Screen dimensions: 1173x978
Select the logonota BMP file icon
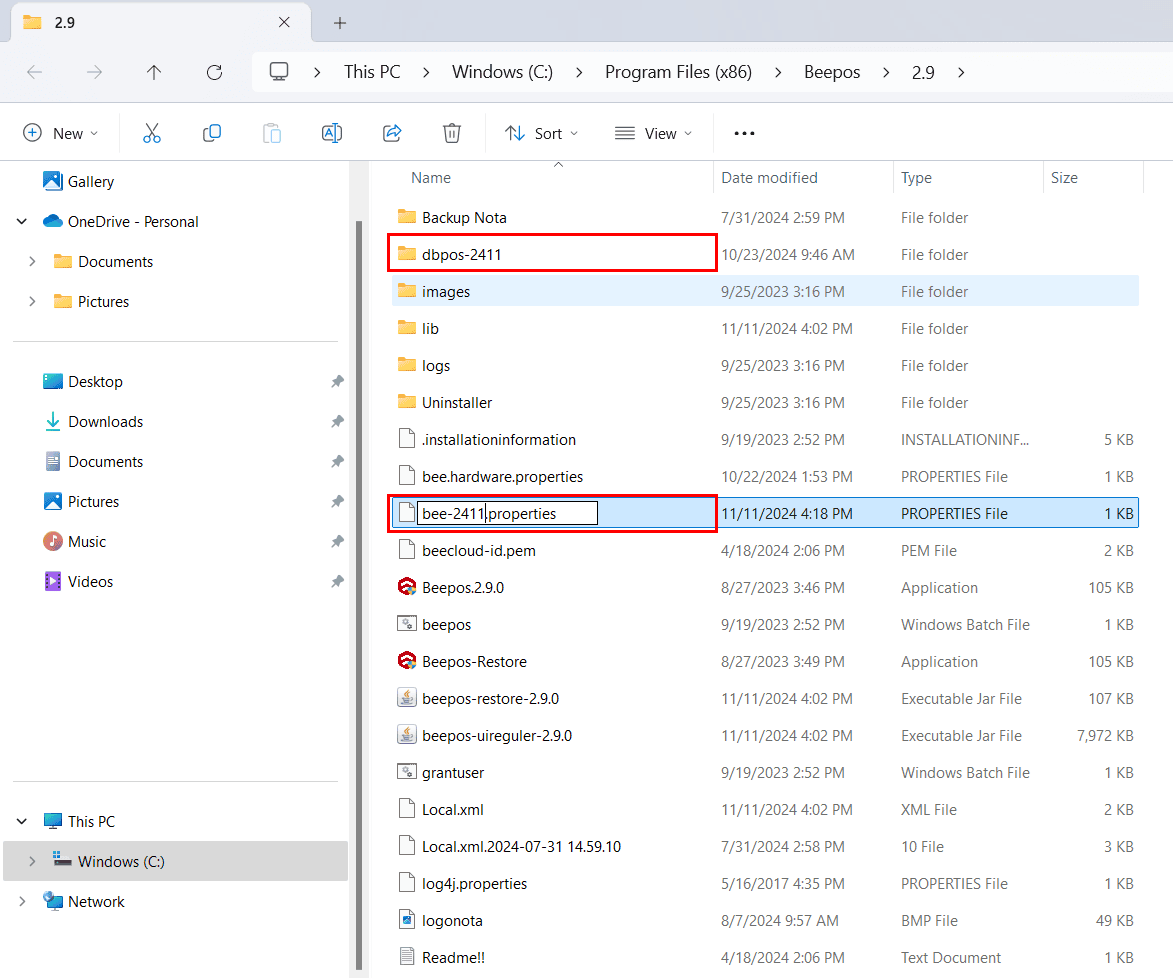407,920
